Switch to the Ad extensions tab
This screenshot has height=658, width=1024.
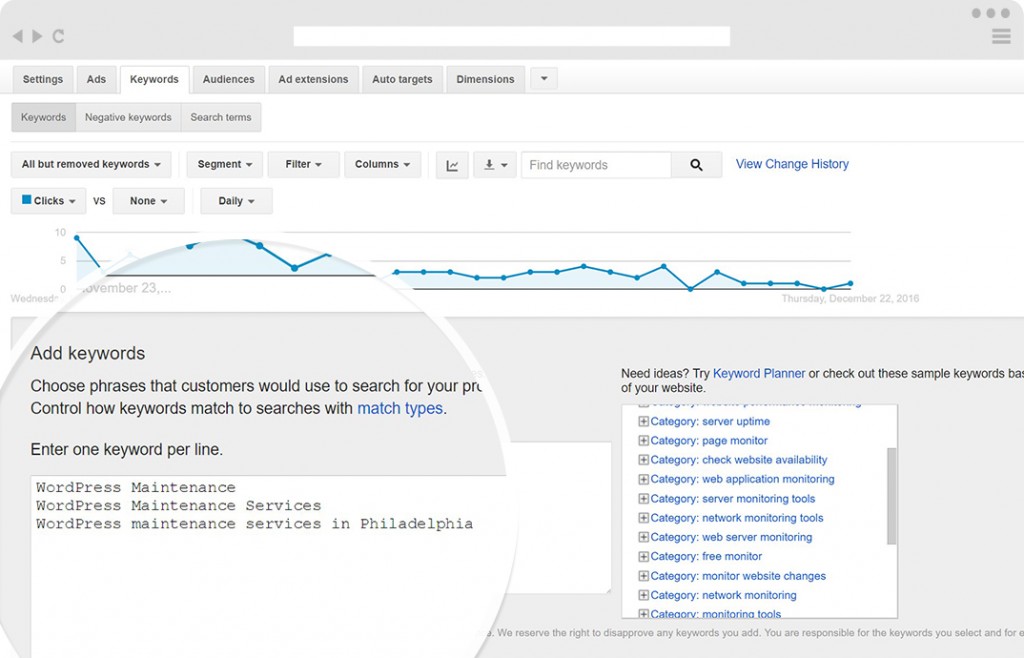(313, 80)
